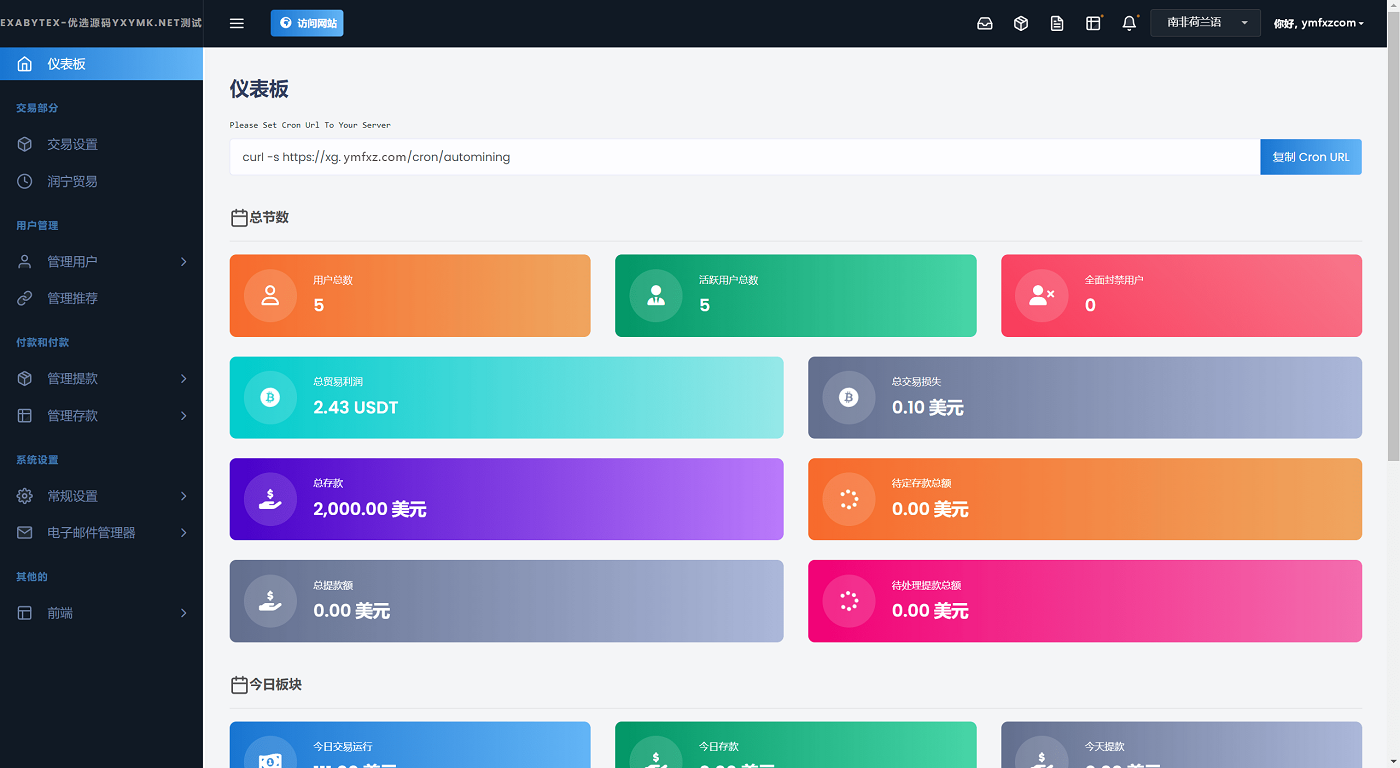Open the inbox tray icon in header
The width and height of the screenshot is (1400, 768).
(x=985, y=23)
